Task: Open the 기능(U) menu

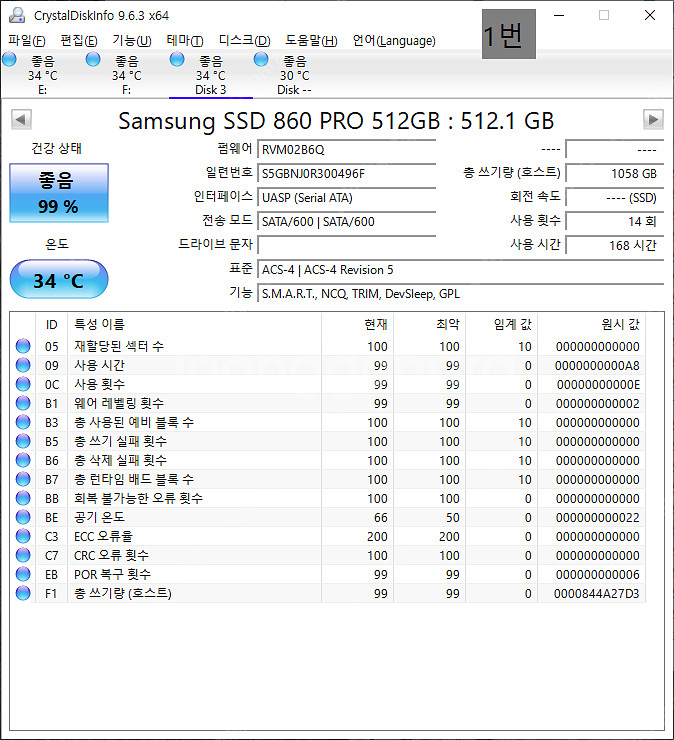Action: (132, 41)
